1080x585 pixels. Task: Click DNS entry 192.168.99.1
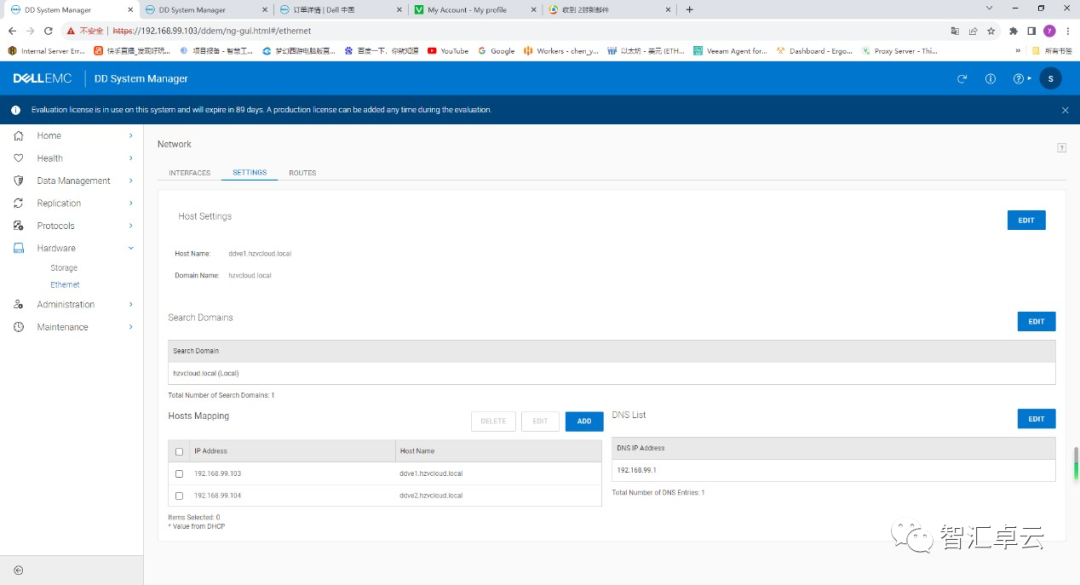(636, 471)
